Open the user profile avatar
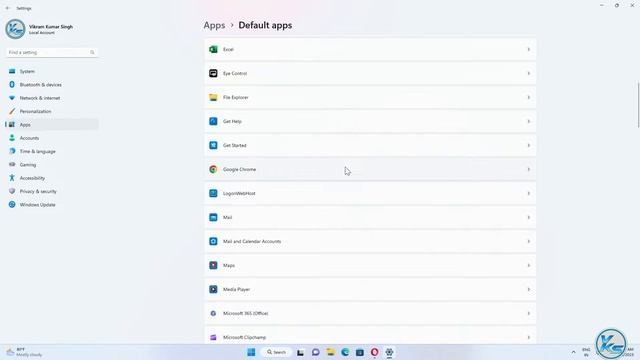 coord(16,29)
